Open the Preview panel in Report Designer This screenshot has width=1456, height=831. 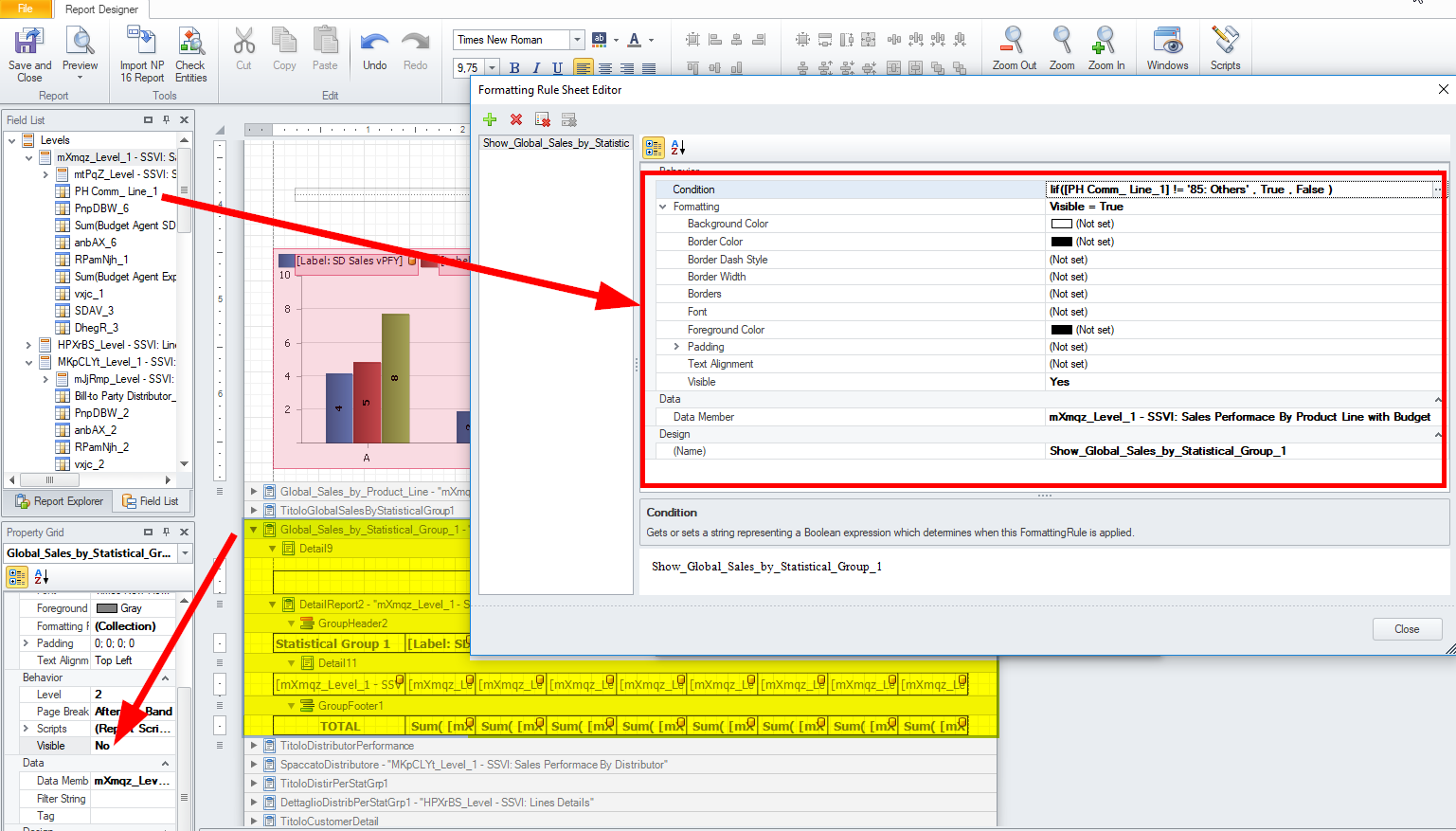(81, 47)
